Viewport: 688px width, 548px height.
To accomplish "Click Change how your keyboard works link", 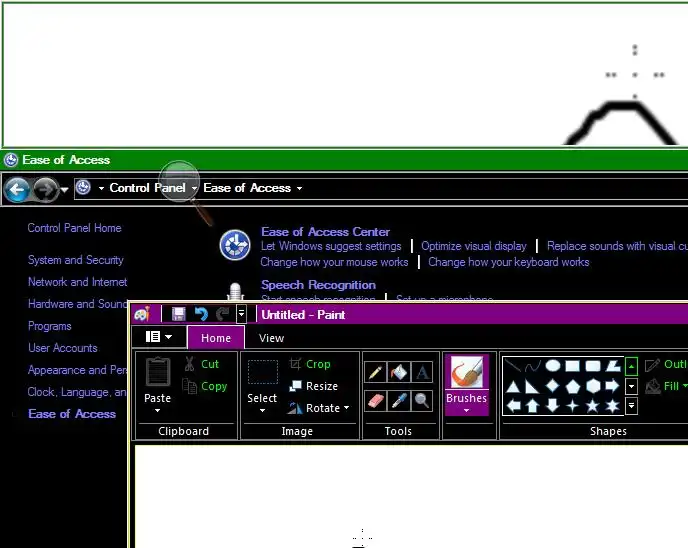I will tap(509, 262).
